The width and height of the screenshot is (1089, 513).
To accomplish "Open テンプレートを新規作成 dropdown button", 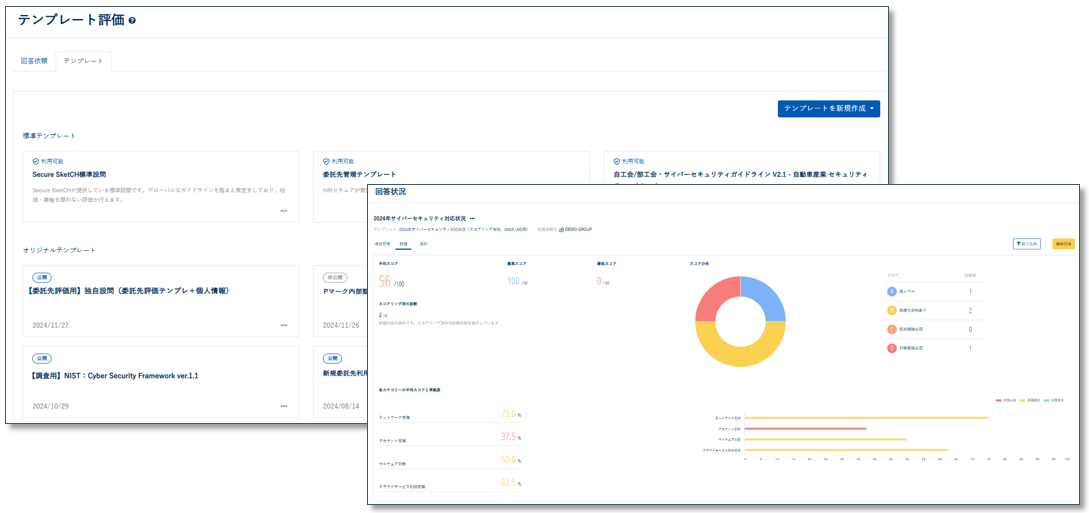I will pyautogui.click(x=829, y=109).
